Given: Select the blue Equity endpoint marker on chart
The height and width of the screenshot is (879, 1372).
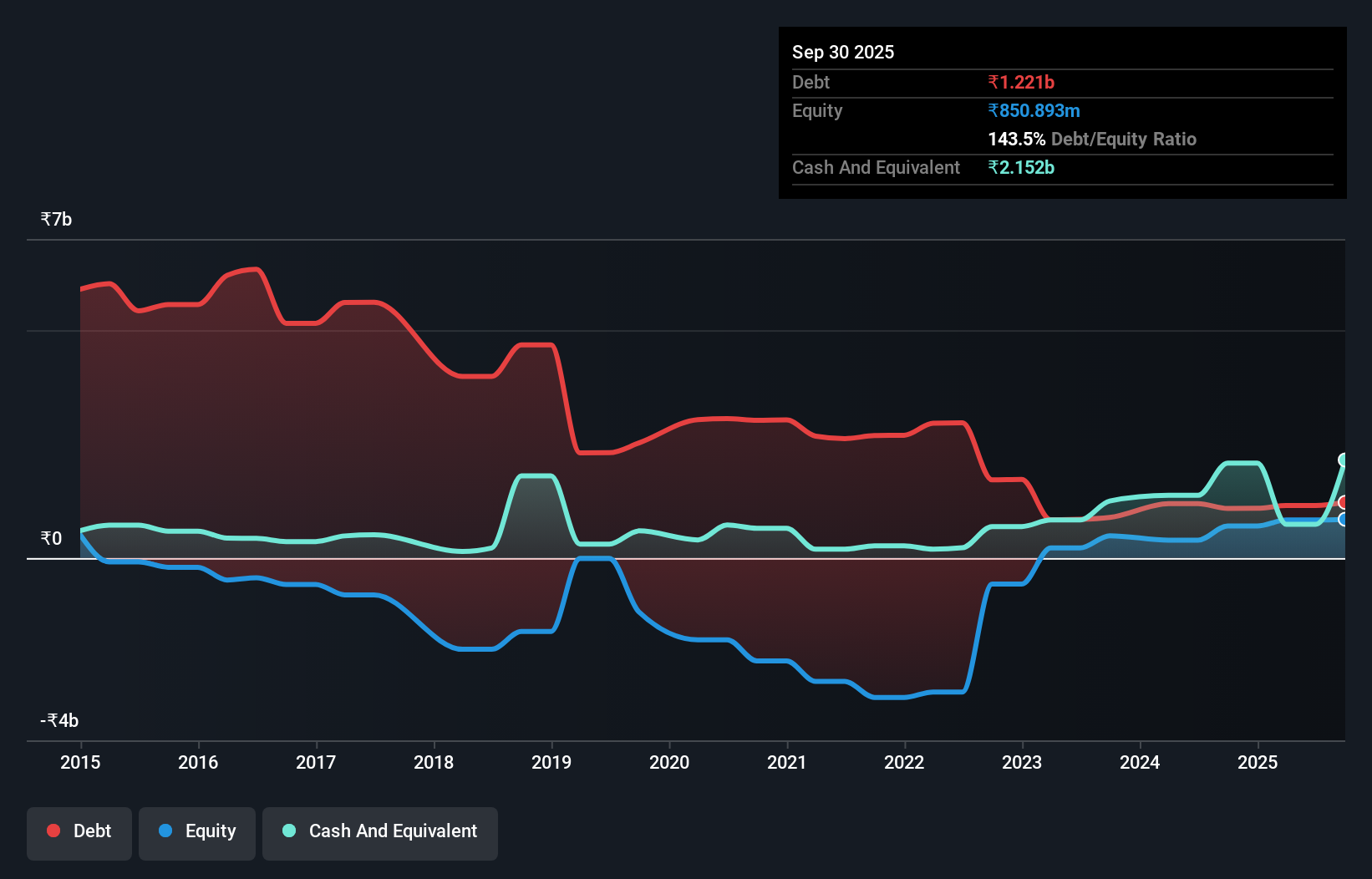Looking at the screenshot, I should (1344, 521).
